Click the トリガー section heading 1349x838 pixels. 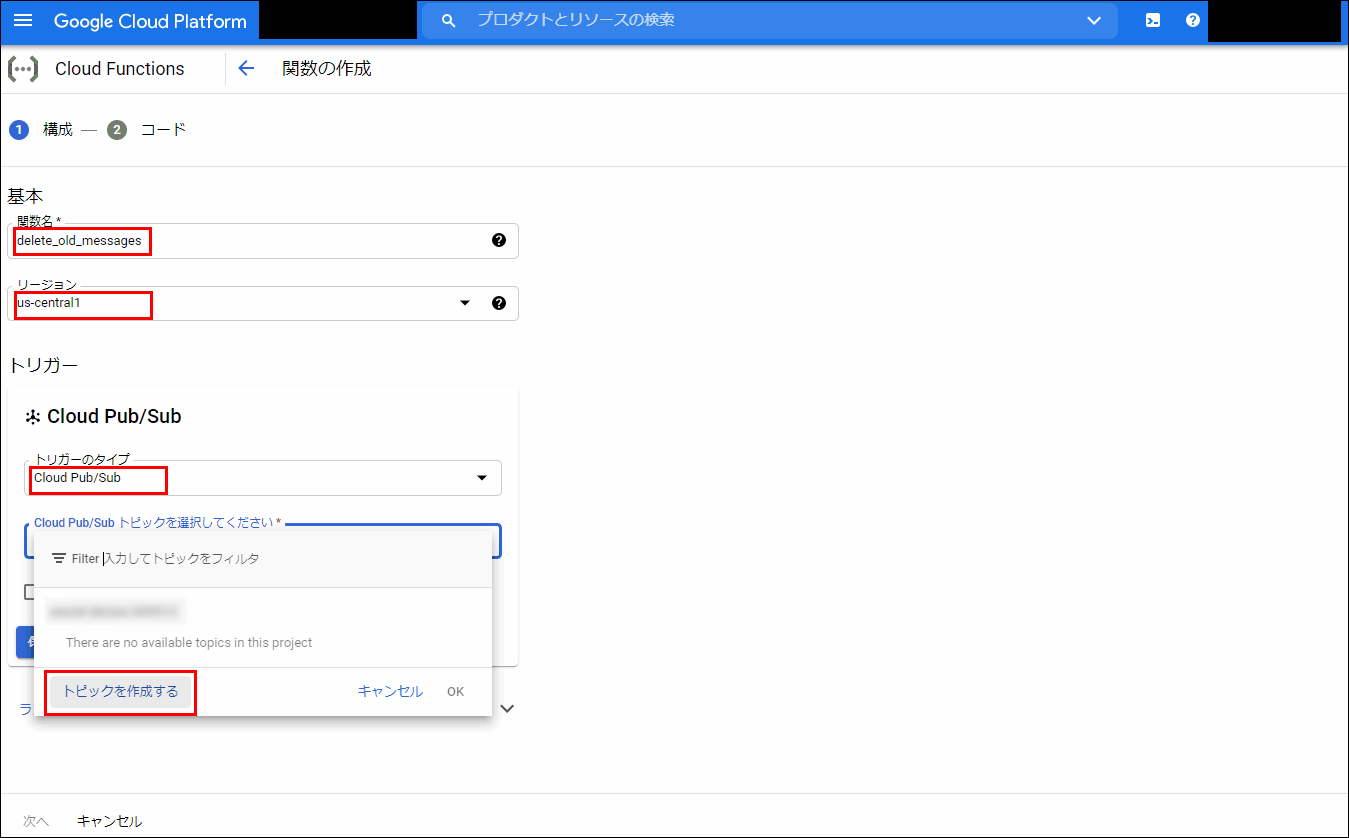(43, 365)
